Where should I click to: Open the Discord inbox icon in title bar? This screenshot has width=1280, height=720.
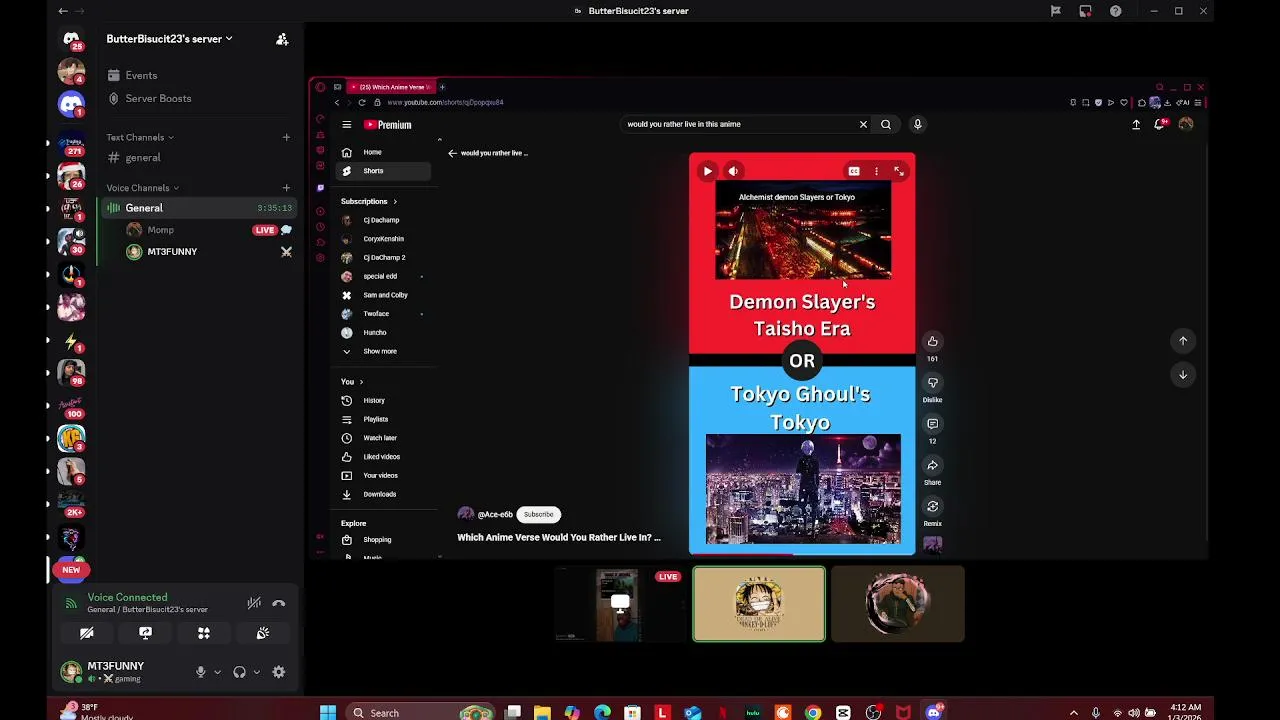click(x=1085, y=11)
